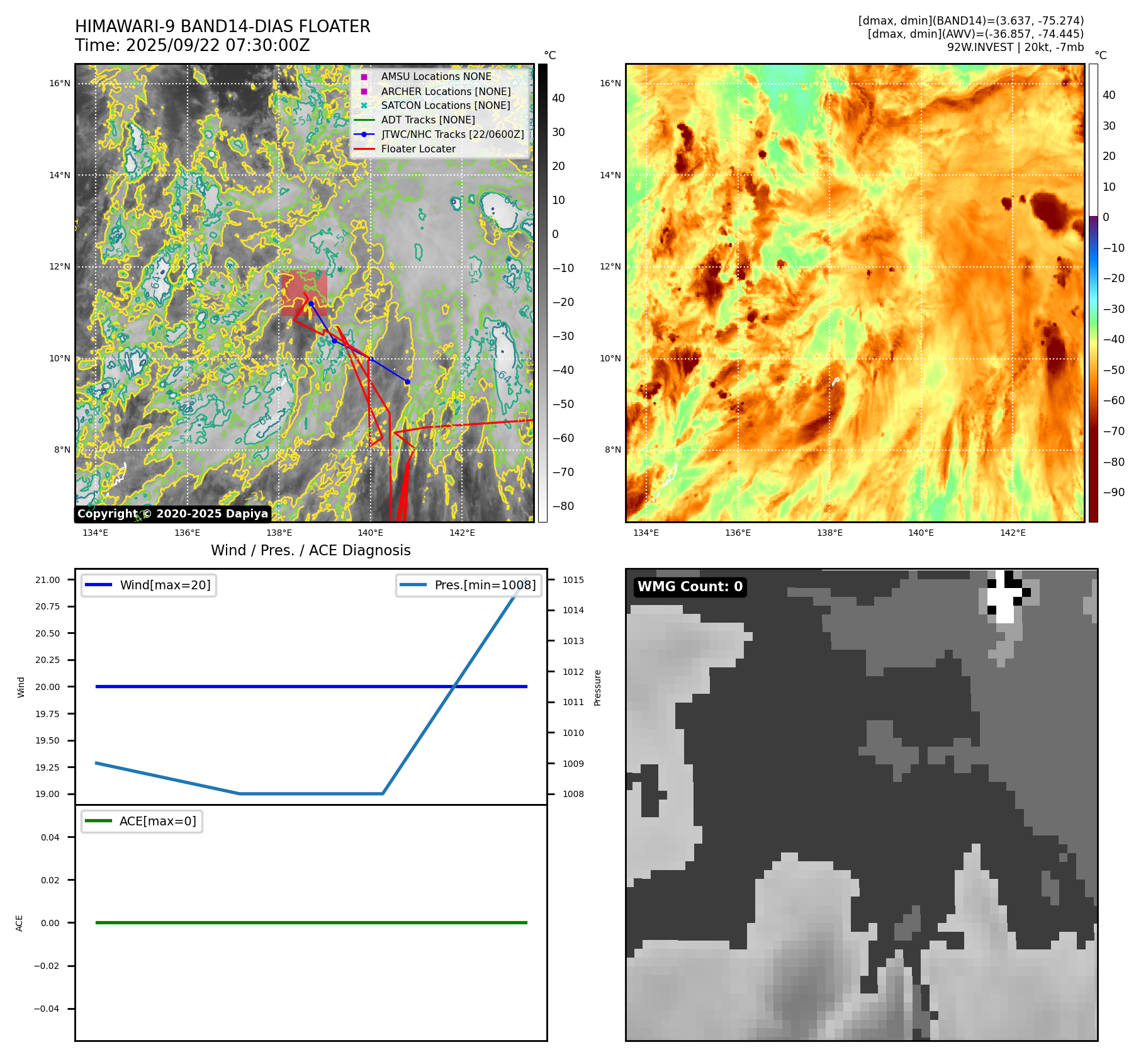Click the red shaded floater box on the map
Viewport: 1141px width, 1064px height.
tap(304, 293)
